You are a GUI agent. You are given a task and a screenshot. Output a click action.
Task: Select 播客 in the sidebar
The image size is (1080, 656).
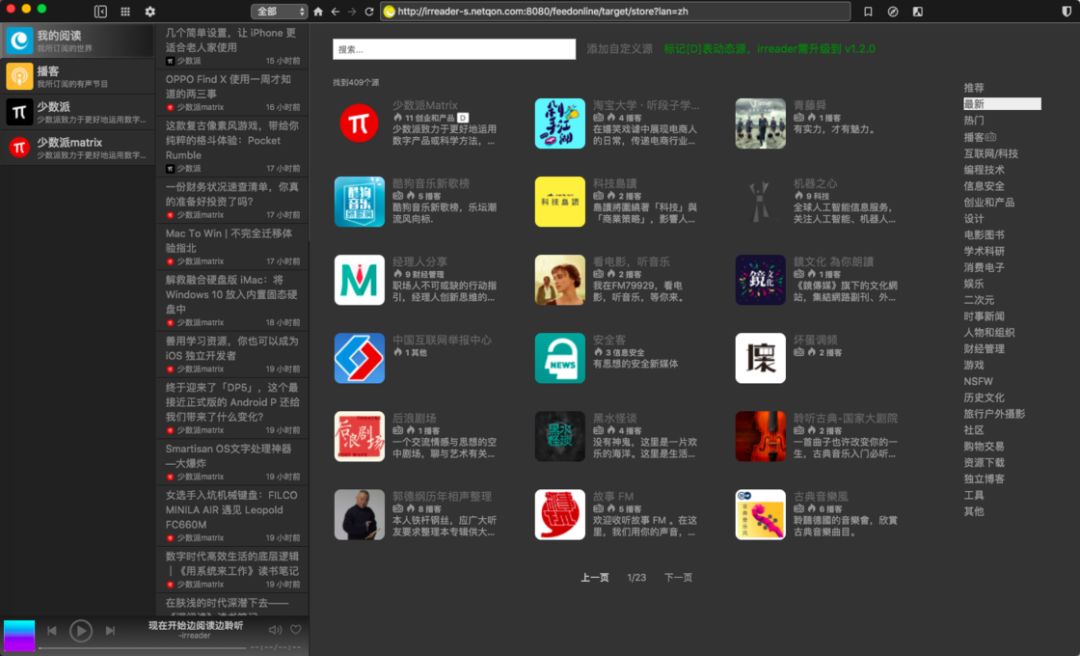pos(77,76)
